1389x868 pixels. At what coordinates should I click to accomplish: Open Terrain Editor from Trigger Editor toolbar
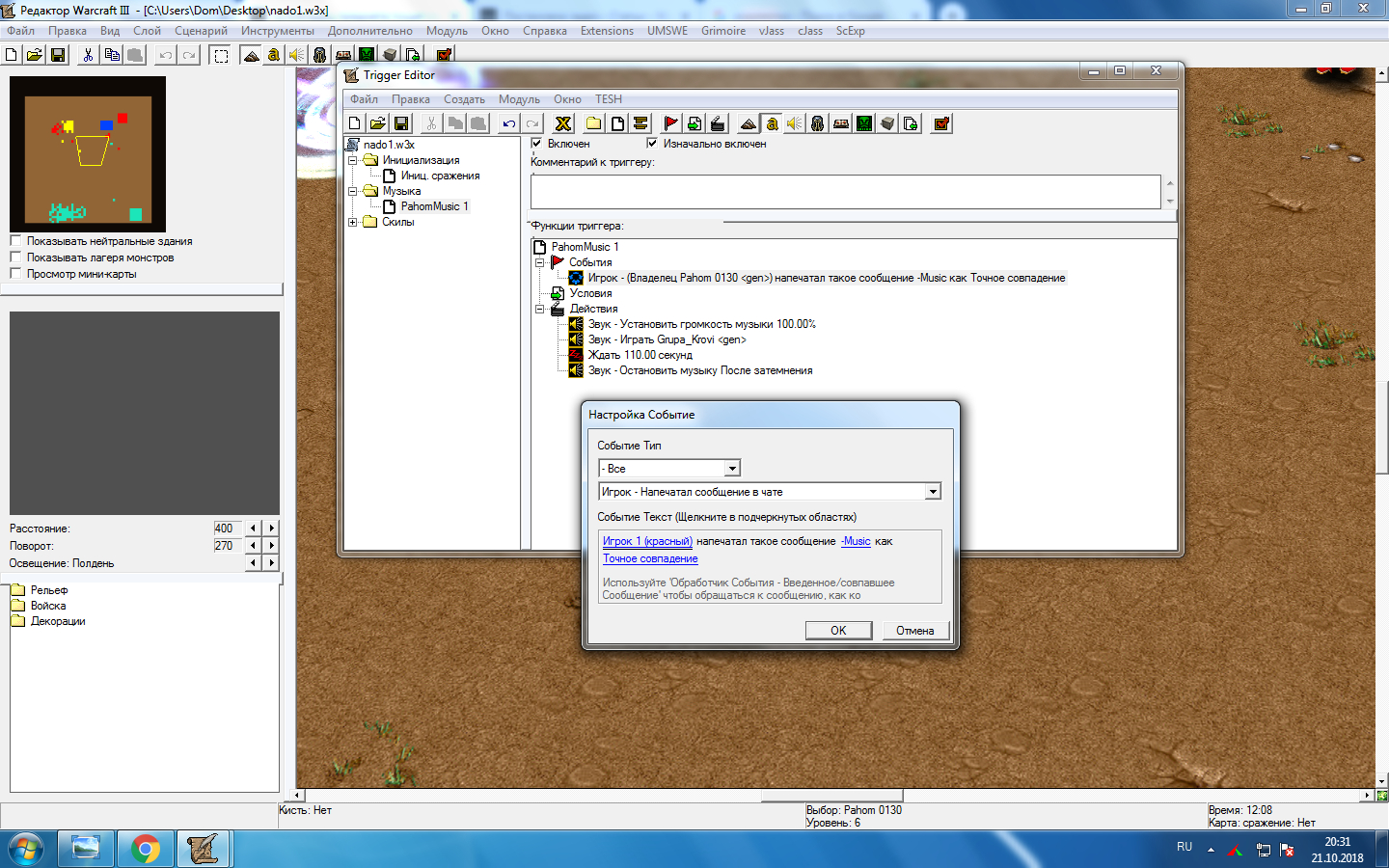749,123
